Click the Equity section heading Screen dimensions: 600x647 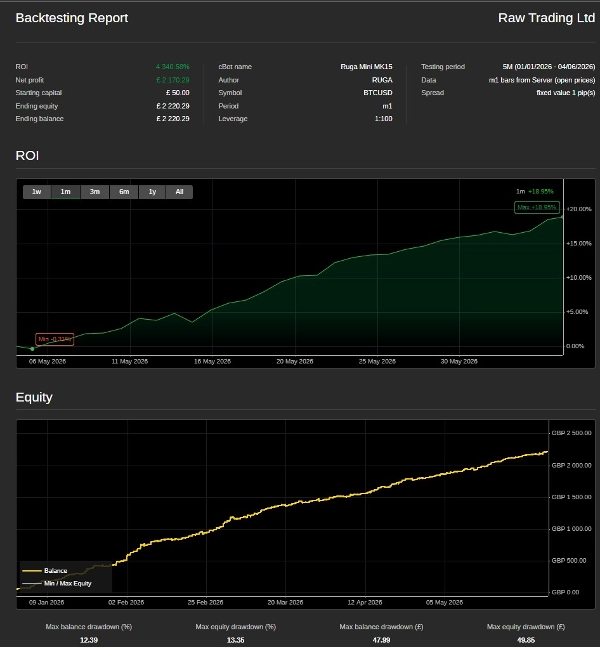(34, 397)
